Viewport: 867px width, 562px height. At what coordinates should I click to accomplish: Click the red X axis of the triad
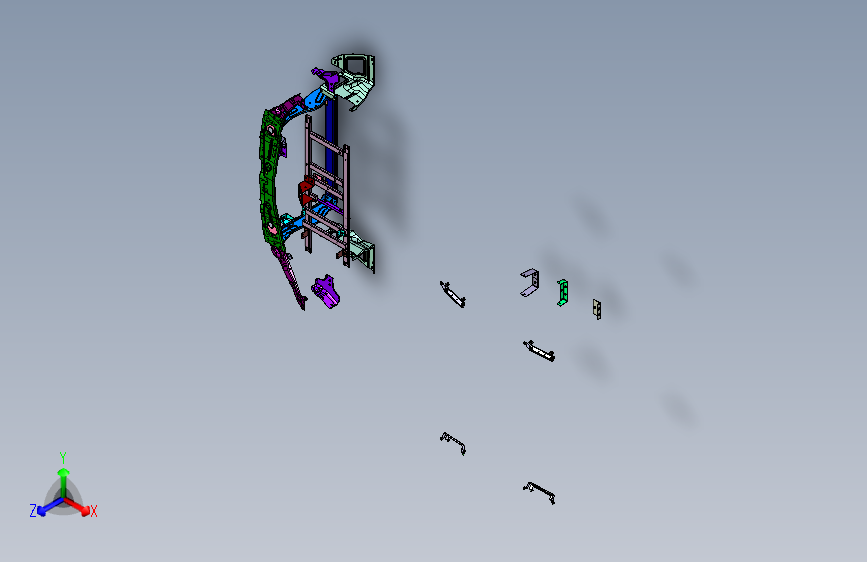pyautogui.click(x=76, y=506)
